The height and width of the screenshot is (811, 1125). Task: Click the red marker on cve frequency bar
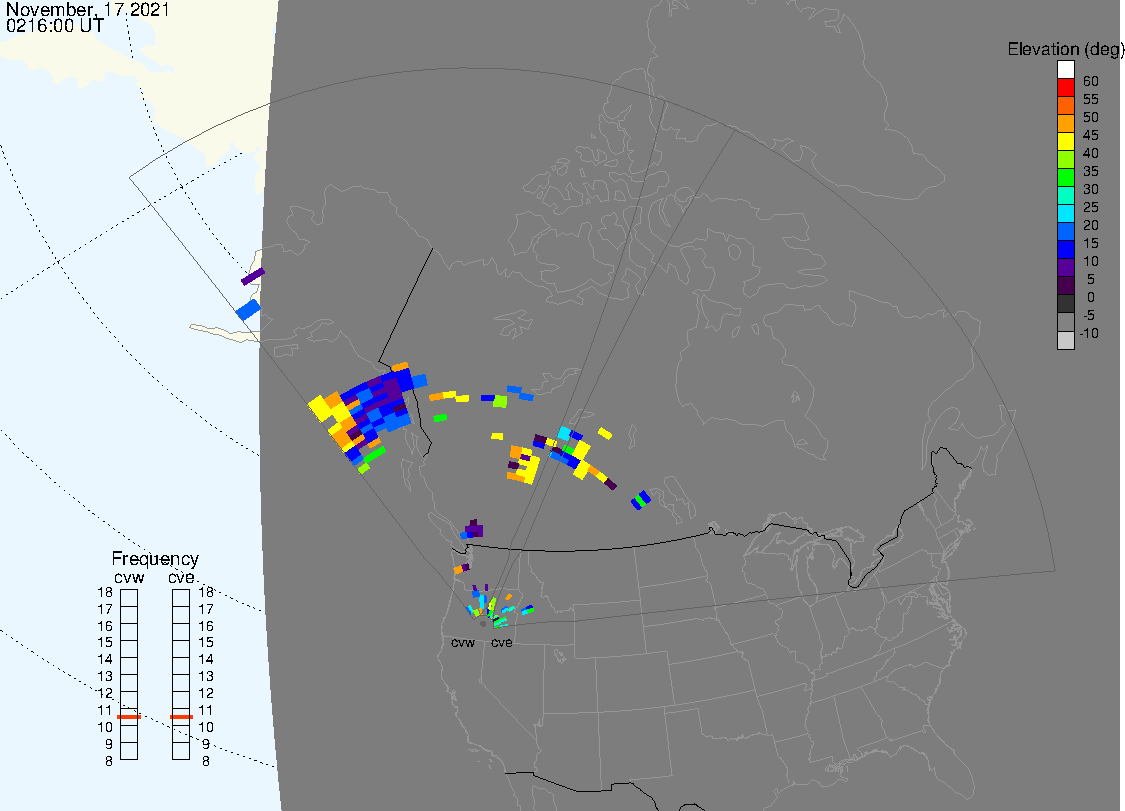[x=182, y=717]
